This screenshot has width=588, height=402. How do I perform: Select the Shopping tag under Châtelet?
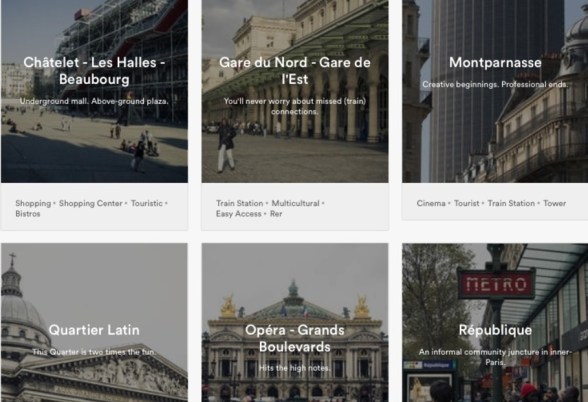click(x=33, y=203)
